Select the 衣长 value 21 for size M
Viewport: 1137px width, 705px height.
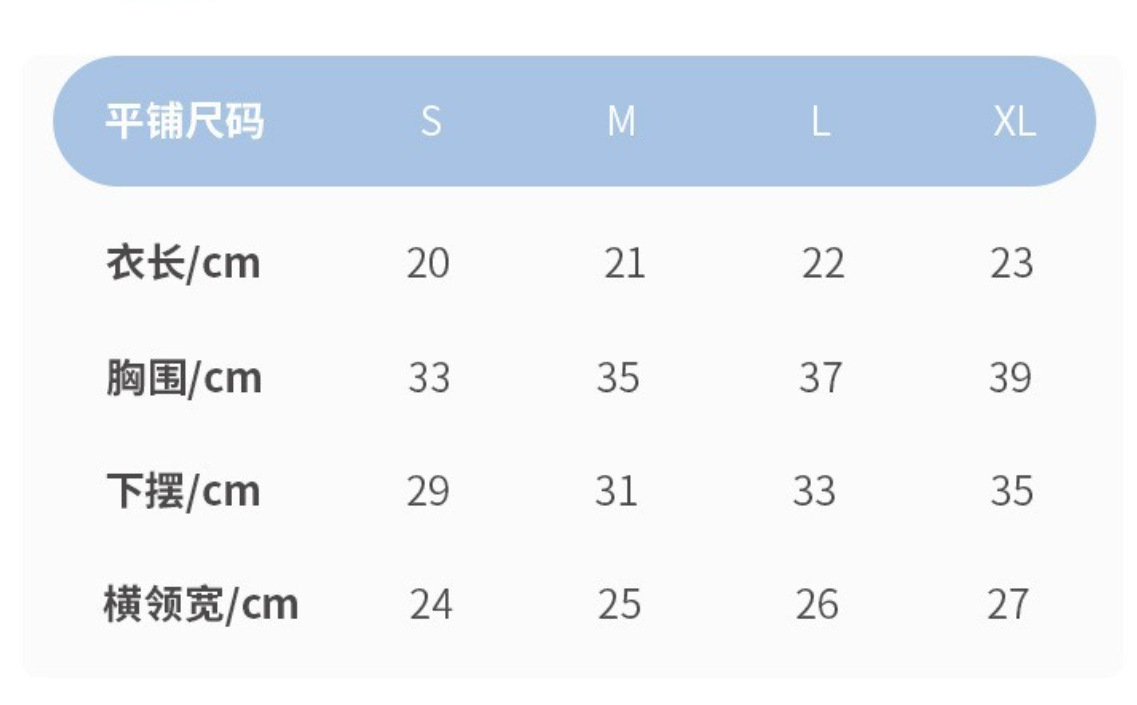click(624, 264)
